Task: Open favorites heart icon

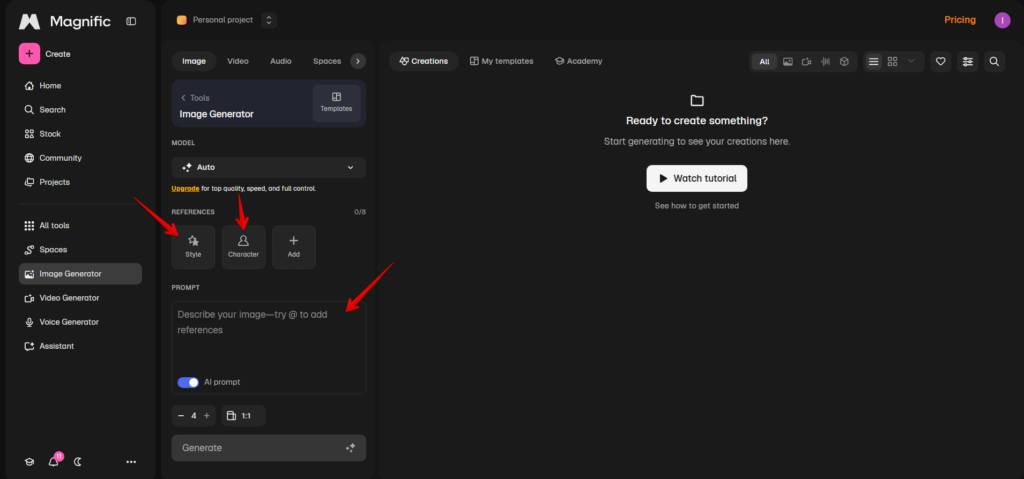Action: pyautogui.click(x=940, y=61)
